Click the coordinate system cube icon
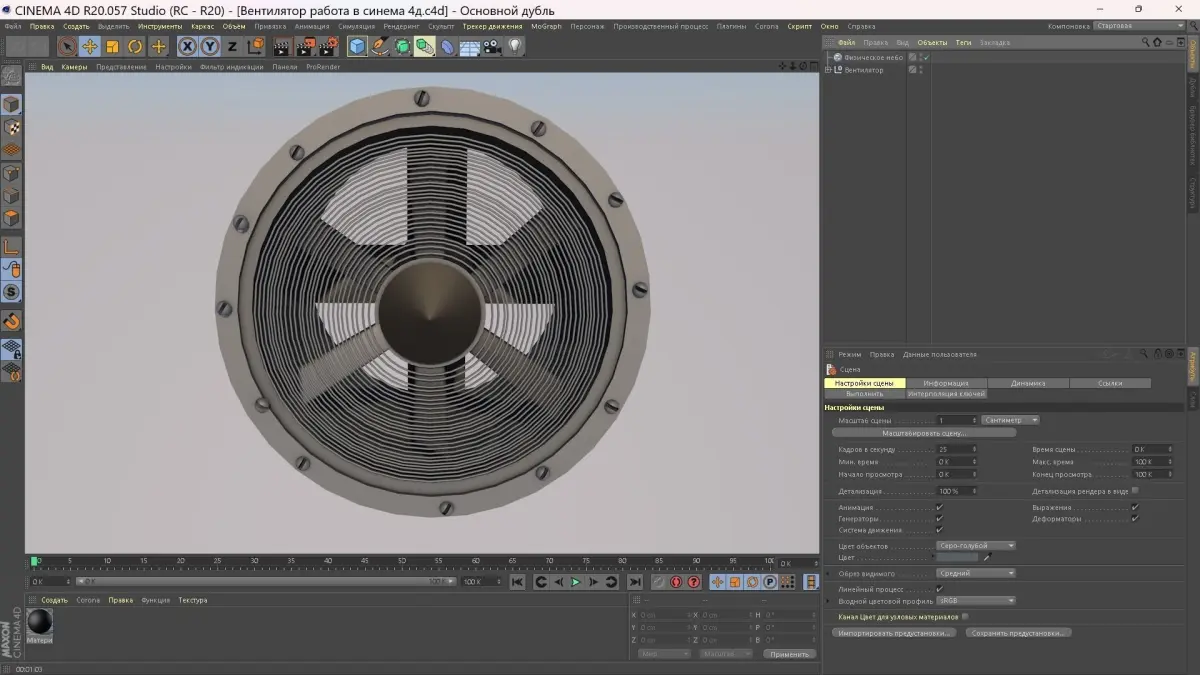The image size is (1200, 675). tap(255, 46)
